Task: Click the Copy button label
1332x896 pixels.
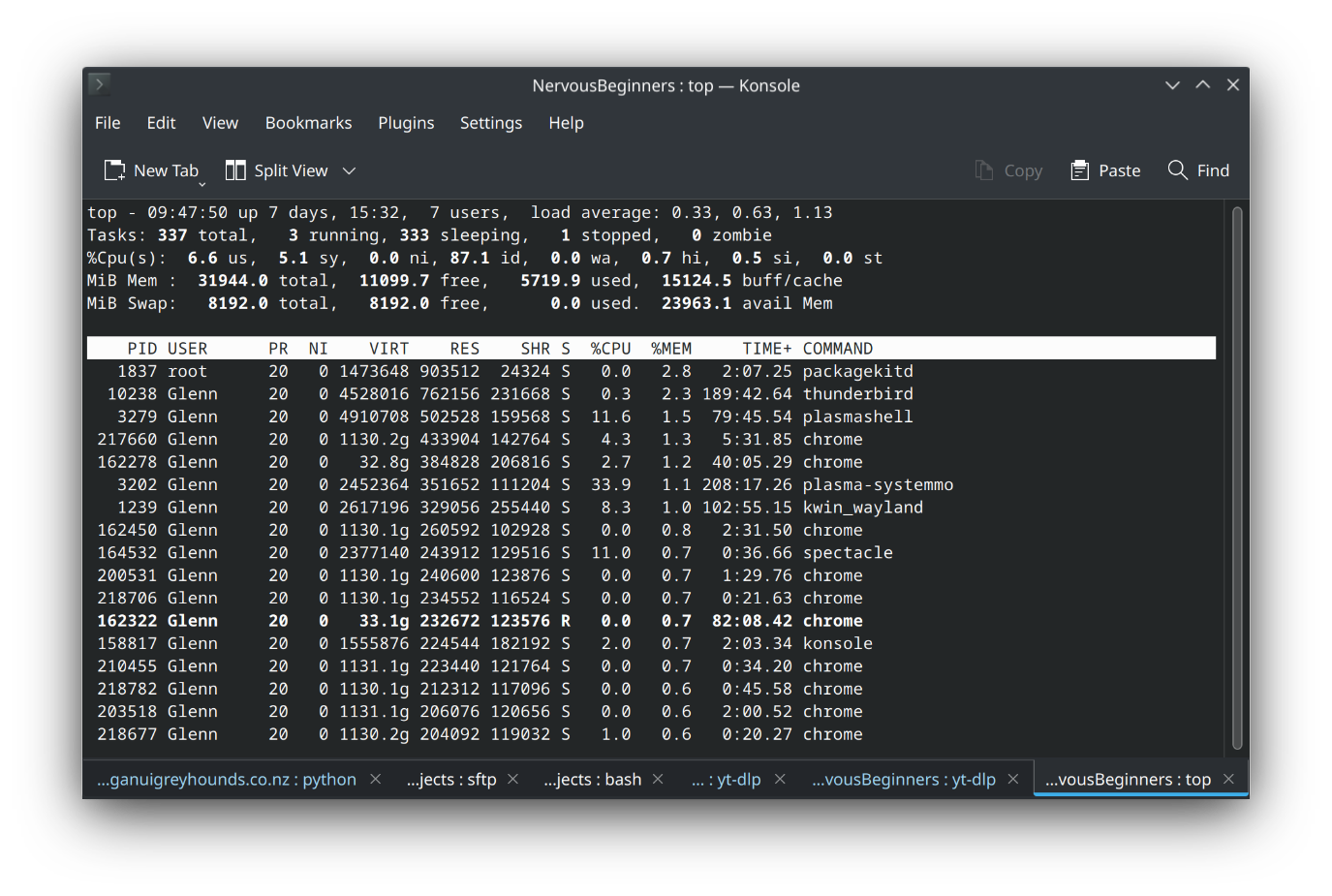Action: [1023, 170]
